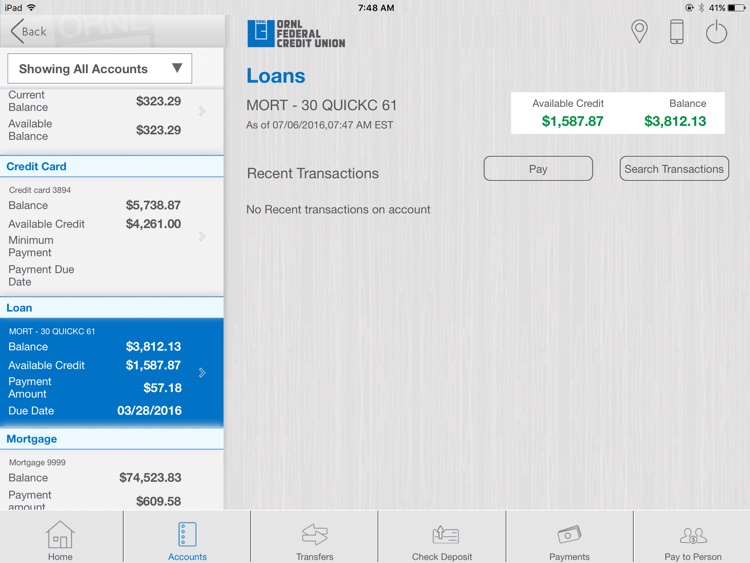Open the Payments tab
Image resolution: width=750 pixels, height=563 pixels.
click(569, 540)
